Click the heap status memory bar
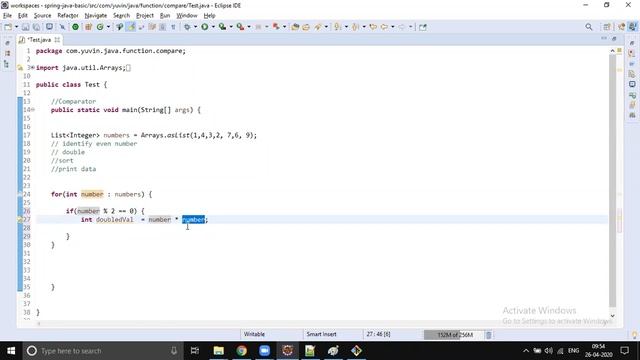The image size is (640, 360). tap(454, 335)
